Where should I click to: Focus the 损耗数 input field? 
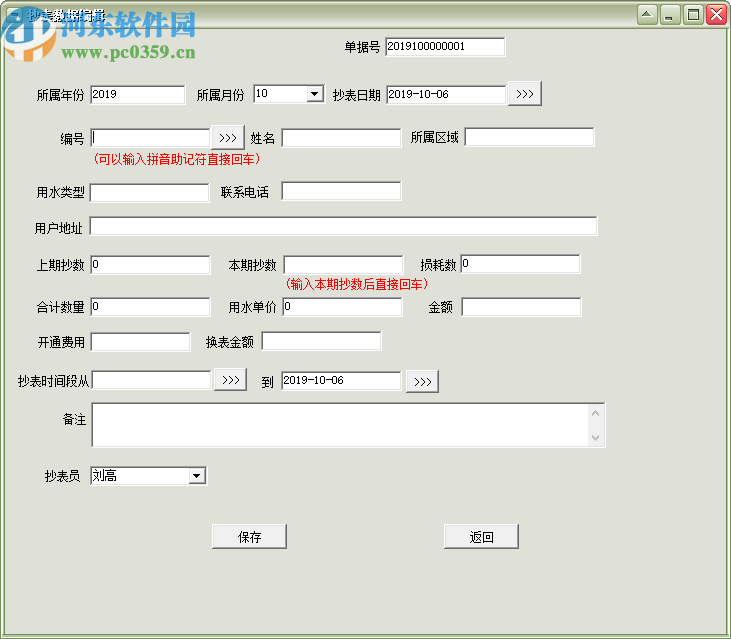(520, 264)
